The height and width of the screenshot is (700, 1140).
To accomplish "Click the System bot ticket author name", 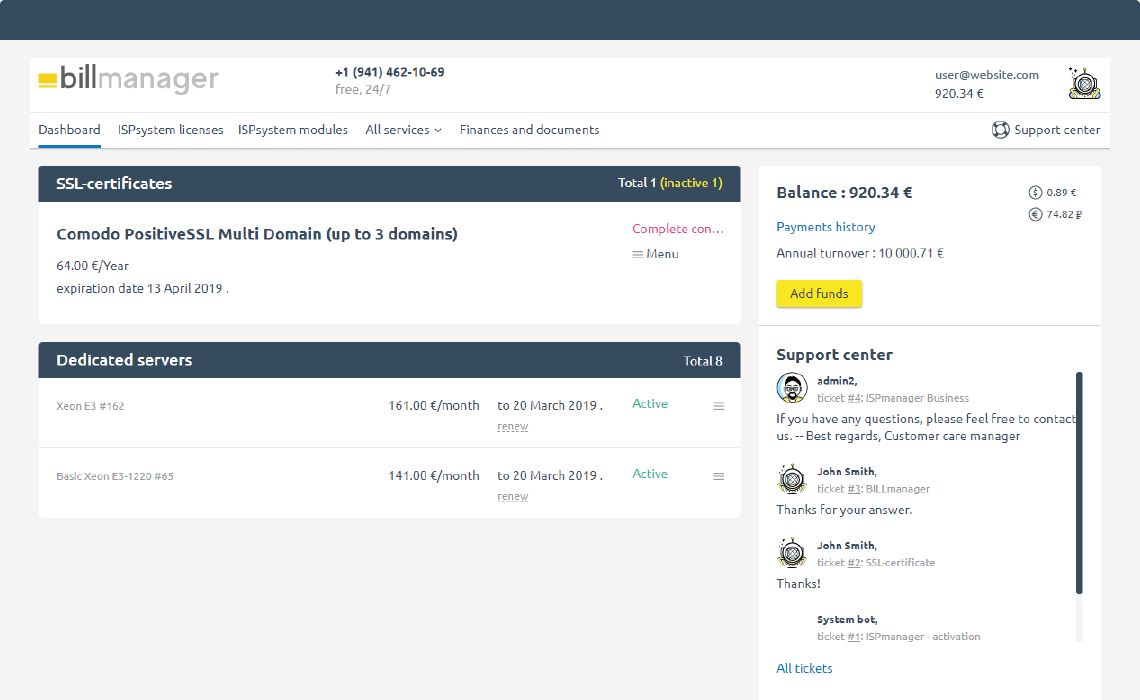I will tap(847, 619).
